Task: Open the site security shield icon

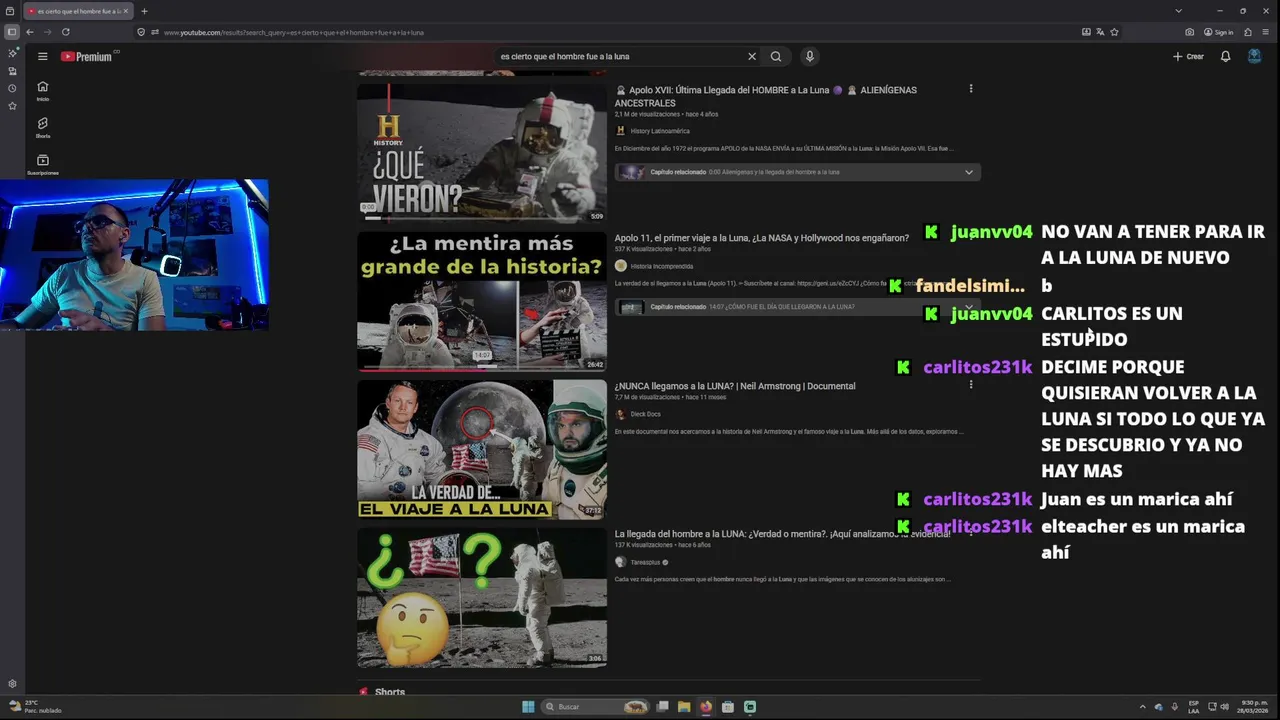Action: click(141, 32)
